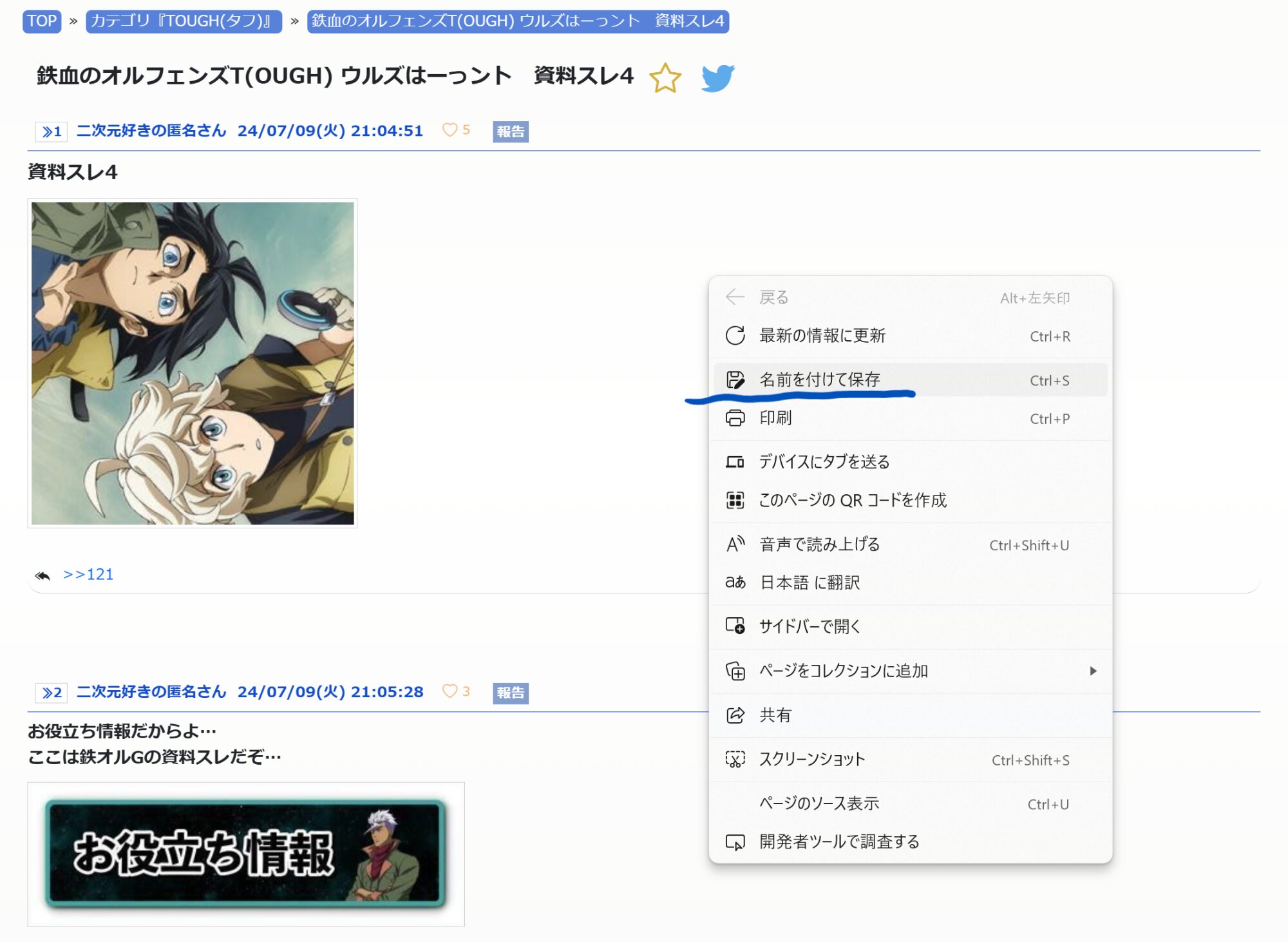Click the read aloud 音声で読み上げる icon
This screenshot has width=1288, height=942.
[735, 544]
